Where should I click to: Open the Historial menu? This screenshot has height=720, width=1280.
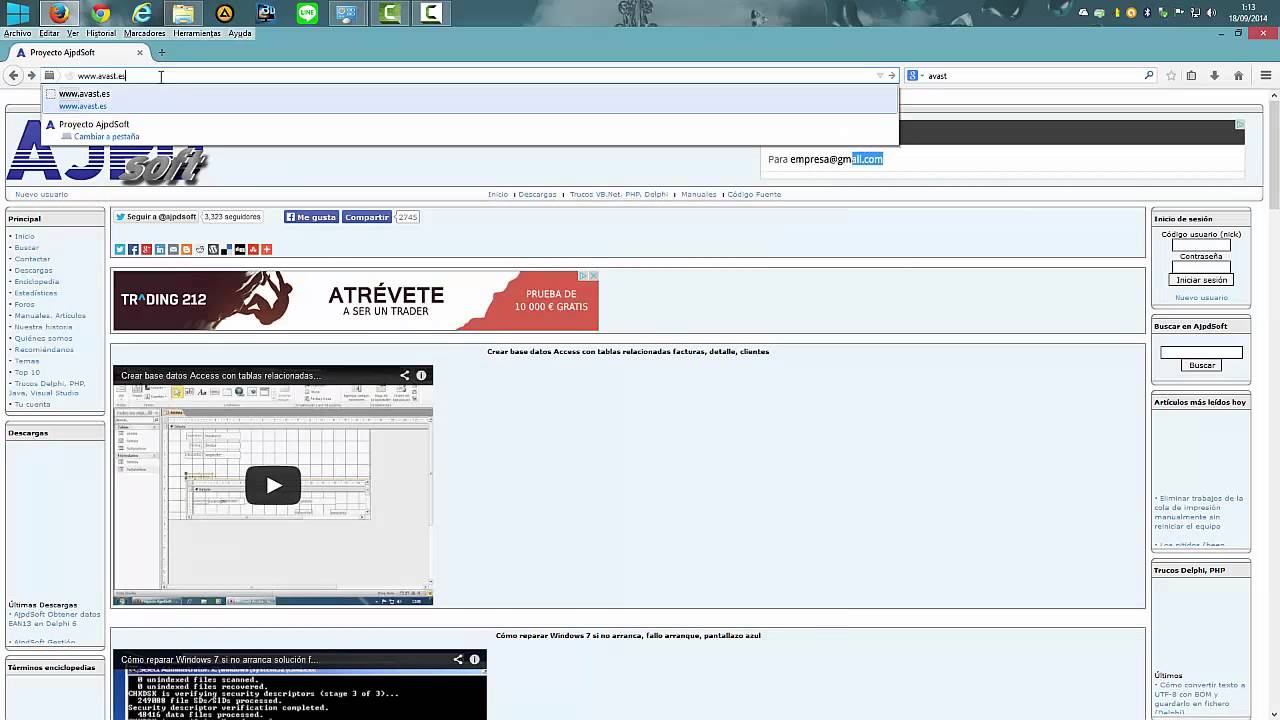pos(101,33)
